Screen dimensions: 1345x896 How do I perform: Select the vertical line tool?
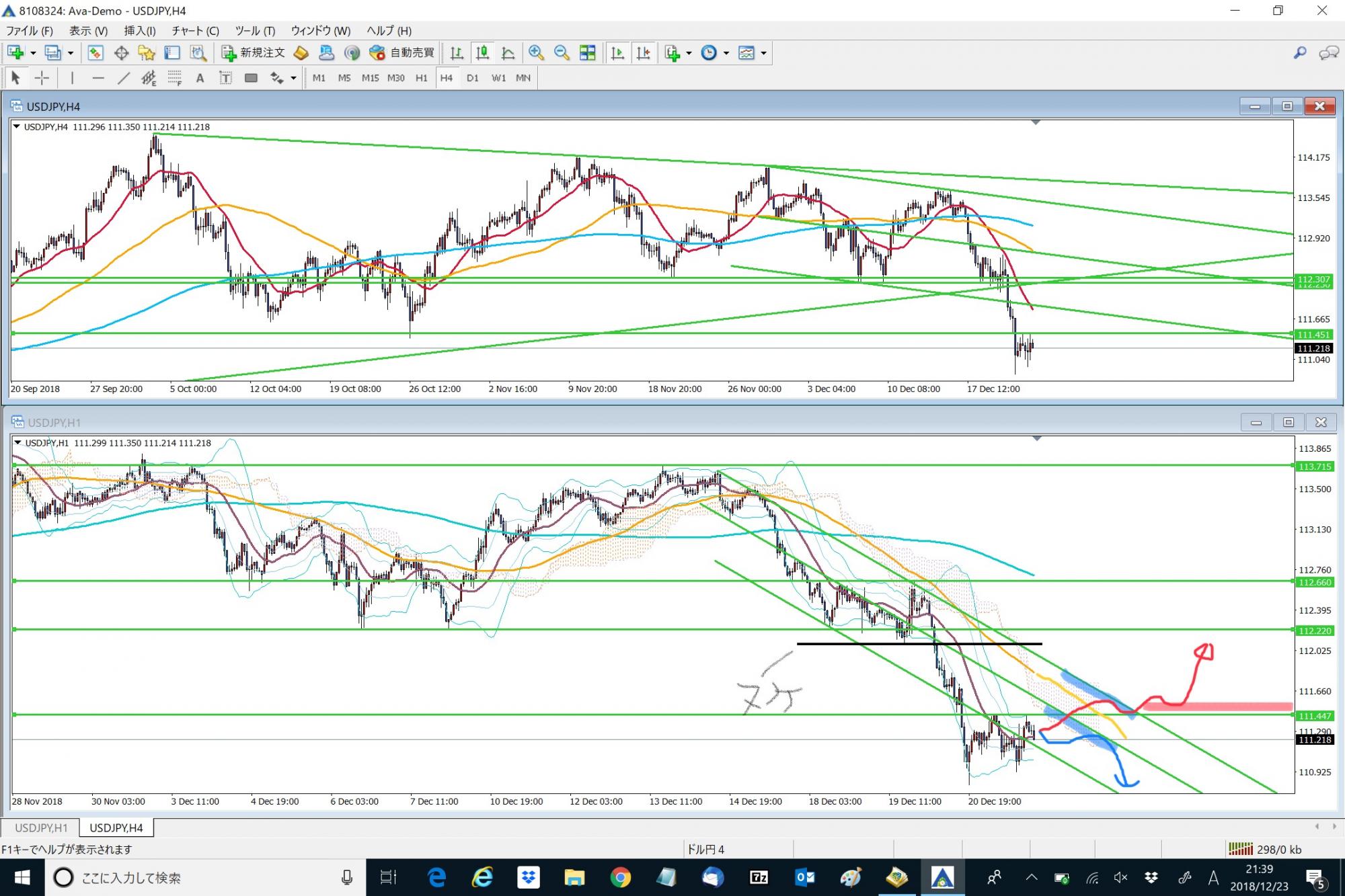click(x=72, y=78)
